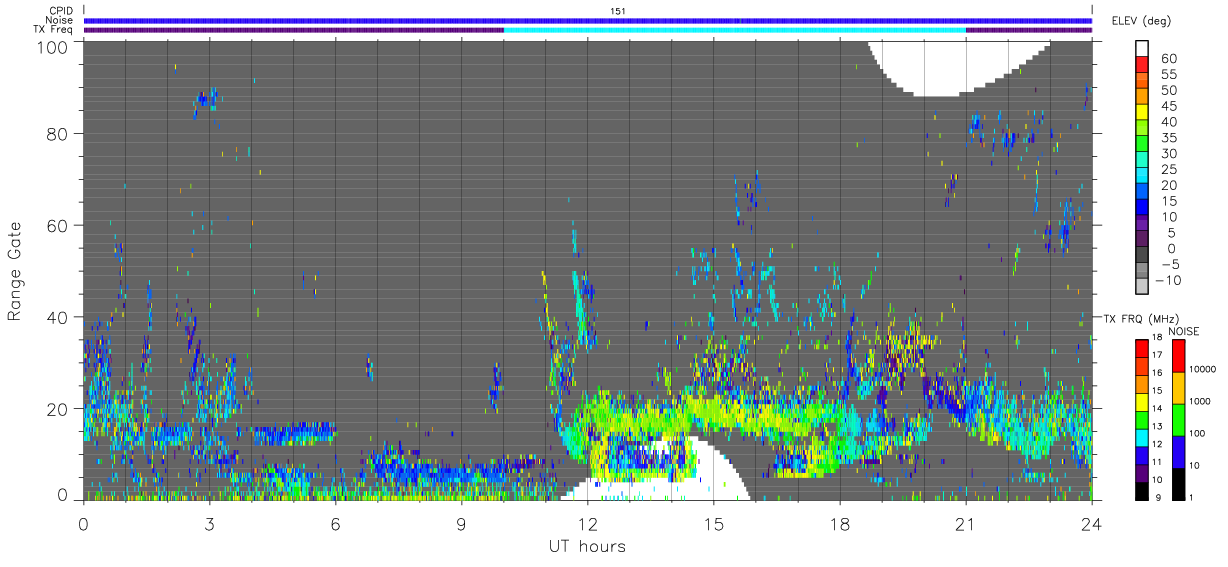Click the cyan middle segment of TX Freq bar
This screenshot has height=567, width=1228.
tap(735, 30)
